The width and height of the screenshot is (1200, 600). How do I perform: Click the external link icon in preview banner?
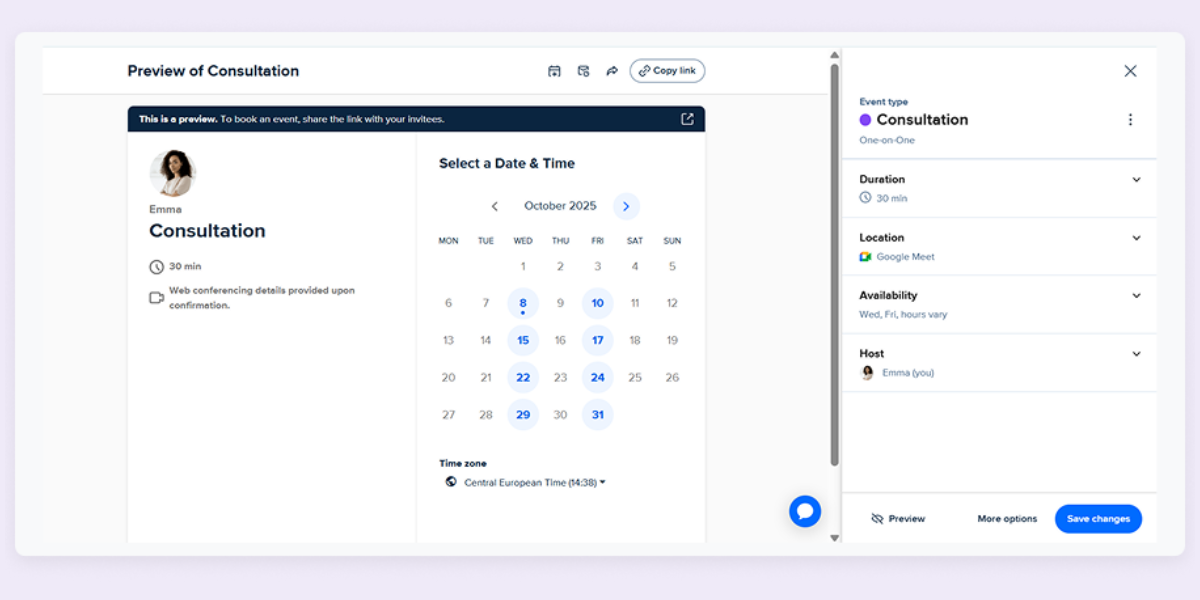pos(686,118)
